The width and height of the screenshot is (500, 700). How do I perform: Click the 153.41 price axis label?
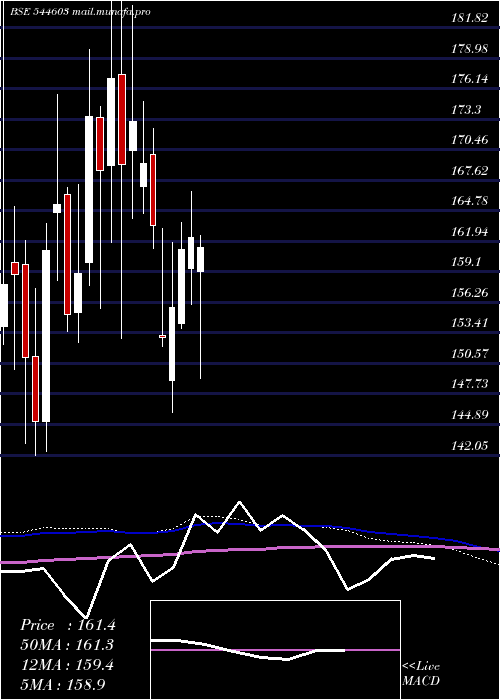point(469,322)
